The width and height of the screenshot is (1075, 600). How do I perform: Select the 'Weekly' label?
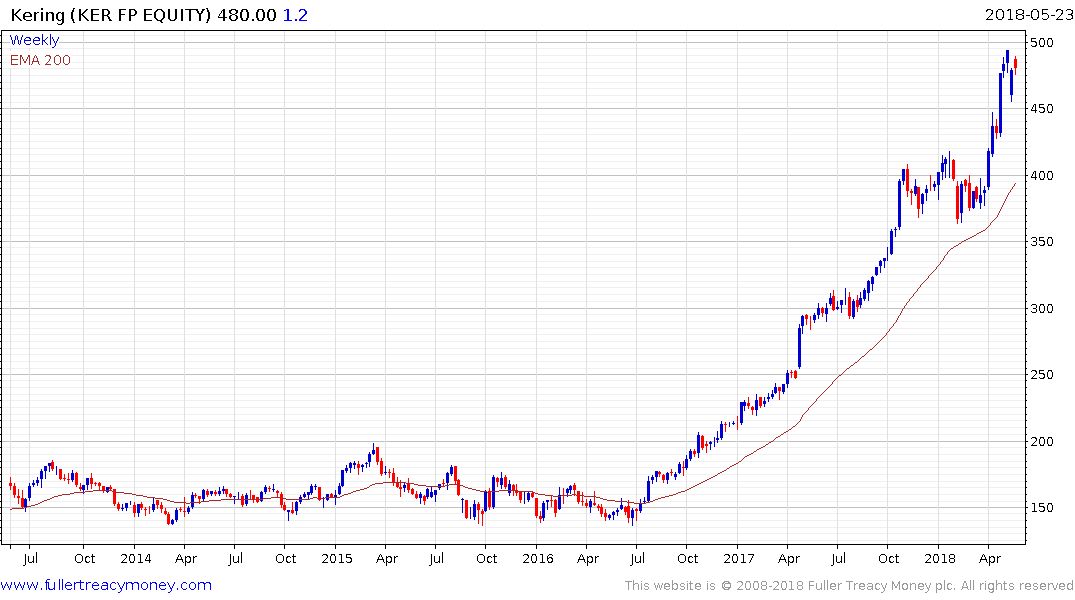(x=34, y=40)
